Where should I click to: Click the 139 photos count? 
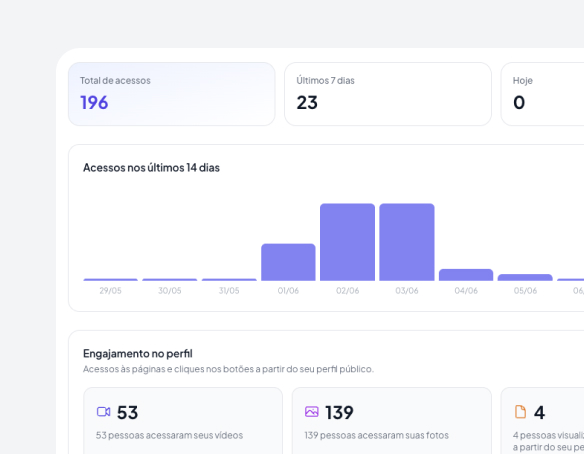click(339, 412)
